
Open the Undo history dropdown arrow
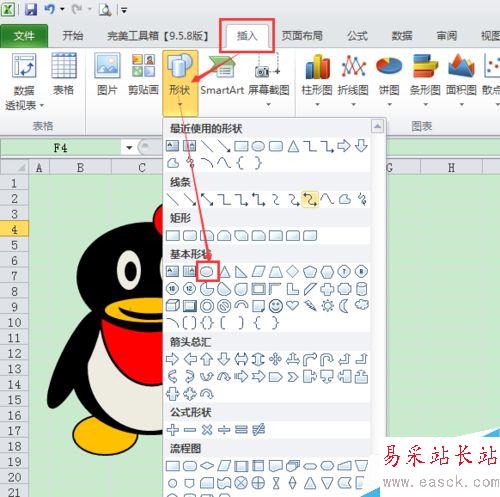tap(62, 9)
